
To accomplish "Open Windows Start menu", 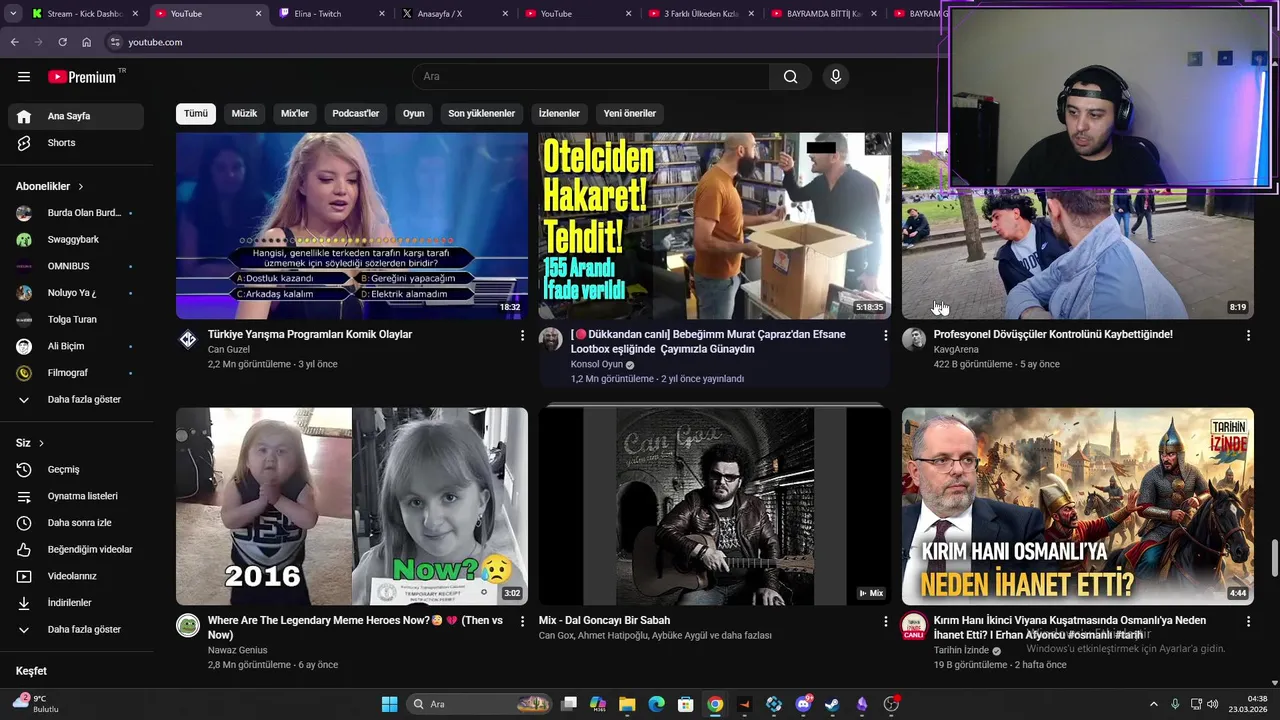I will tap(390, 704).
